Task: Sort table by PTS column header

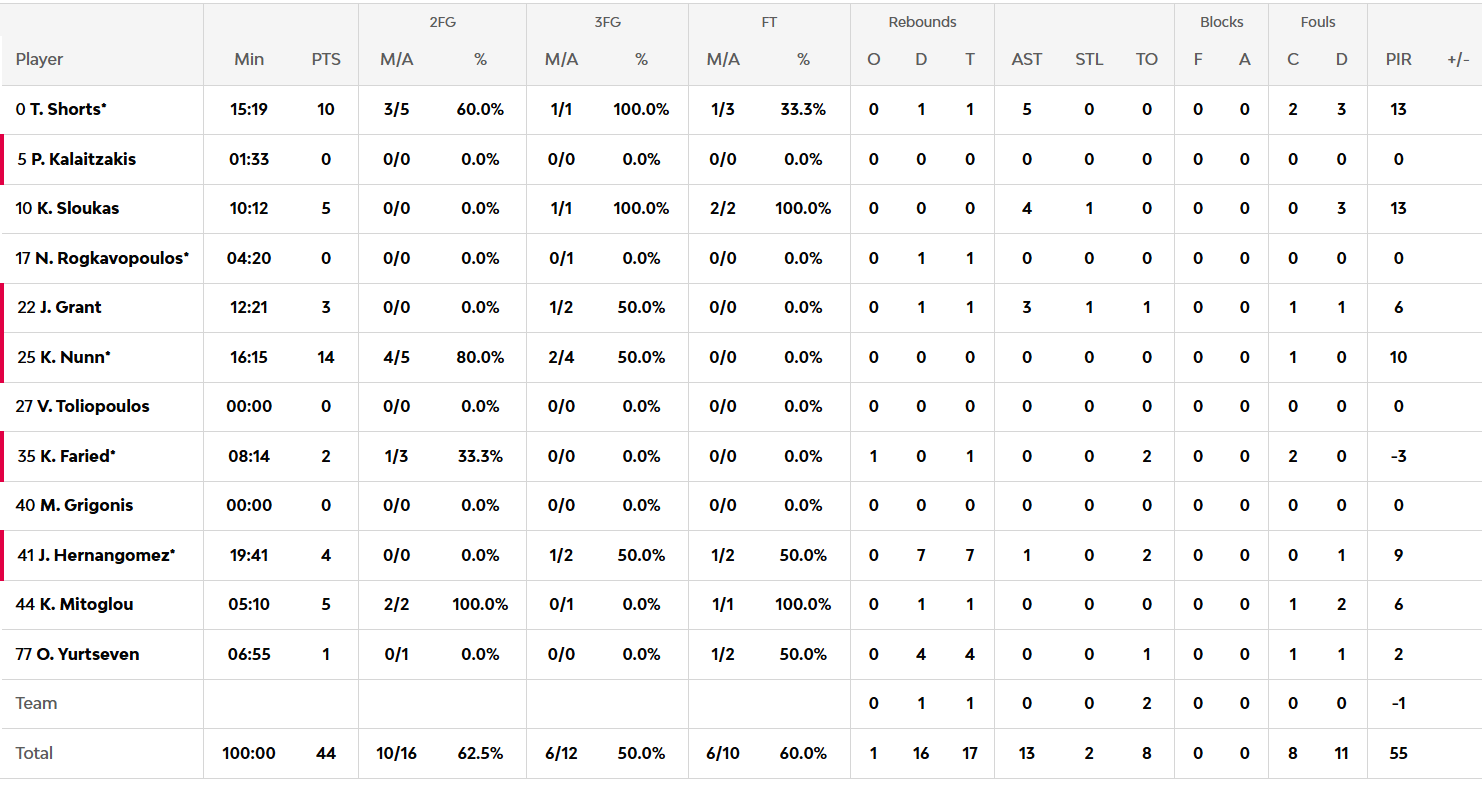Action: point(326,59)
